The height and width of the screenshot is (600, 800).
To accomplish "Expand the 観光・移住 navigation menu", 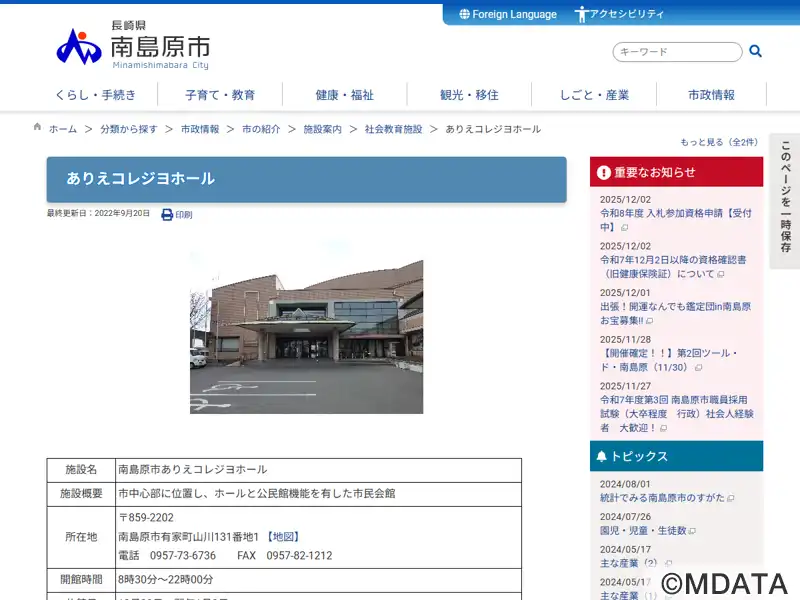I will click(x=469, y=95).
